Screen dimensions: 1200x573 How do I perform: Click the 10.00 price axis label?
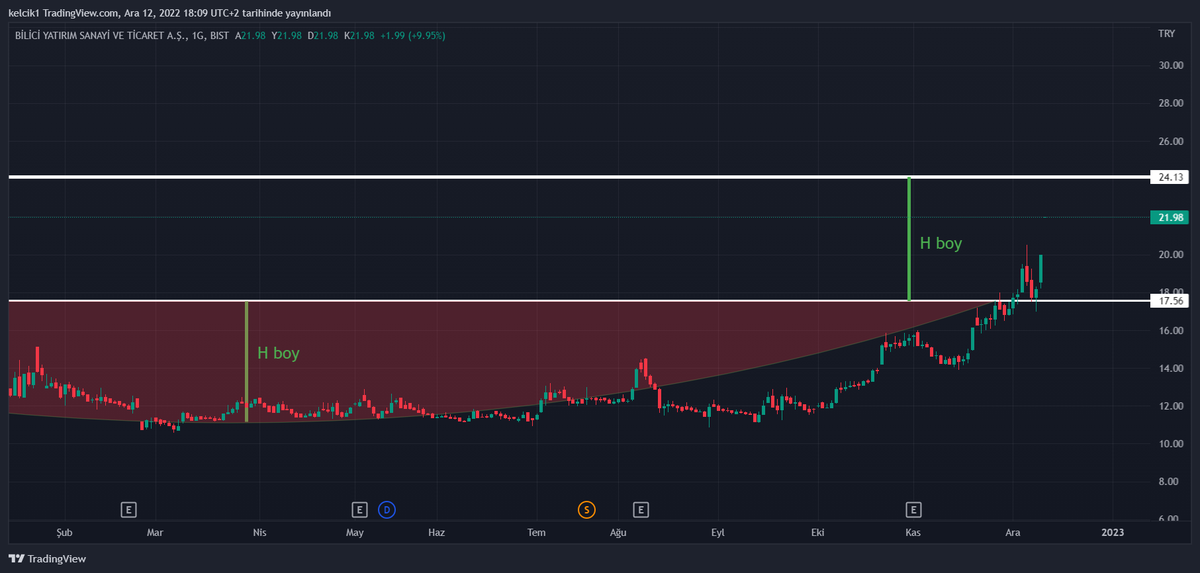tap(1170, 444)
